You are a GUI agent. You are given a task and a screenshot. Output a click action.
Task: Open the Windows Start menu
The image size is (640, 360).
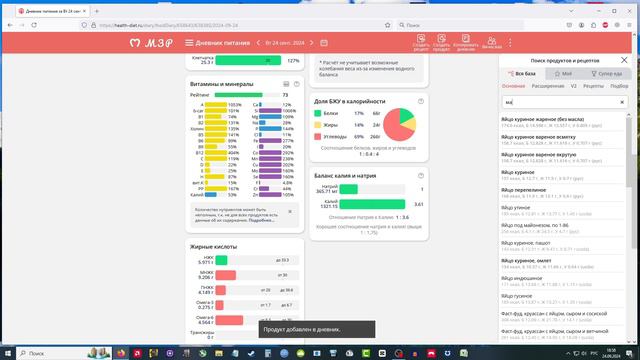[x=8, y=353]
